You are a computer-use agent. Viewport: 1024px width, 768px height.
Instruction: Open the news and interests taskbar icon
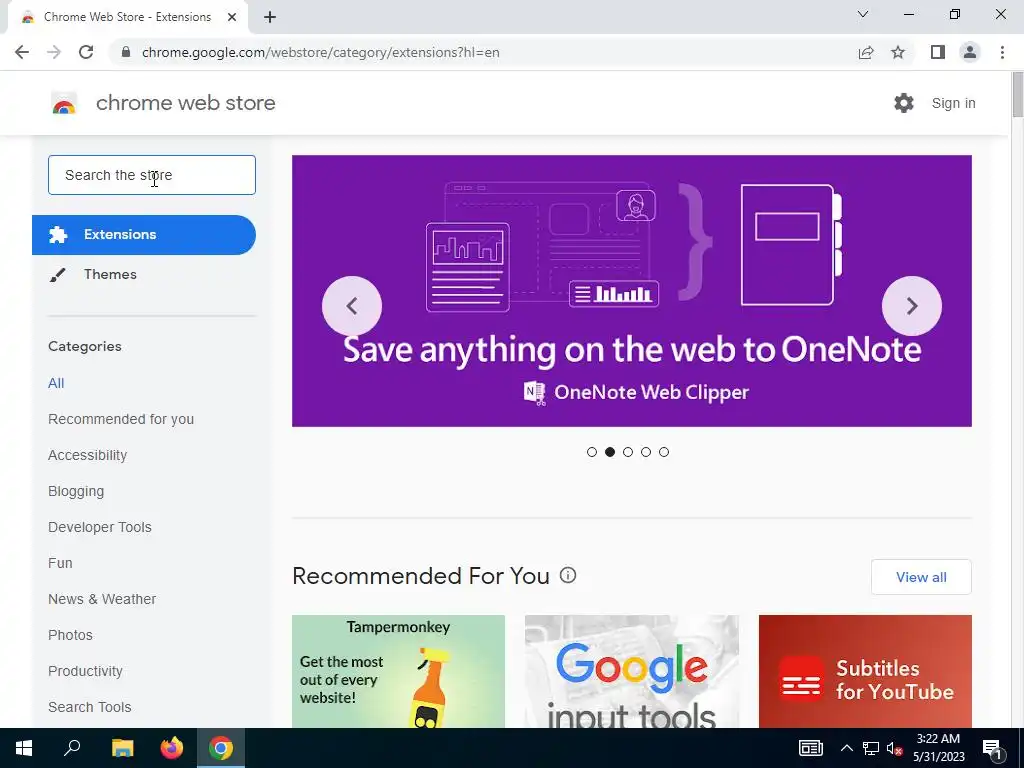810,748
